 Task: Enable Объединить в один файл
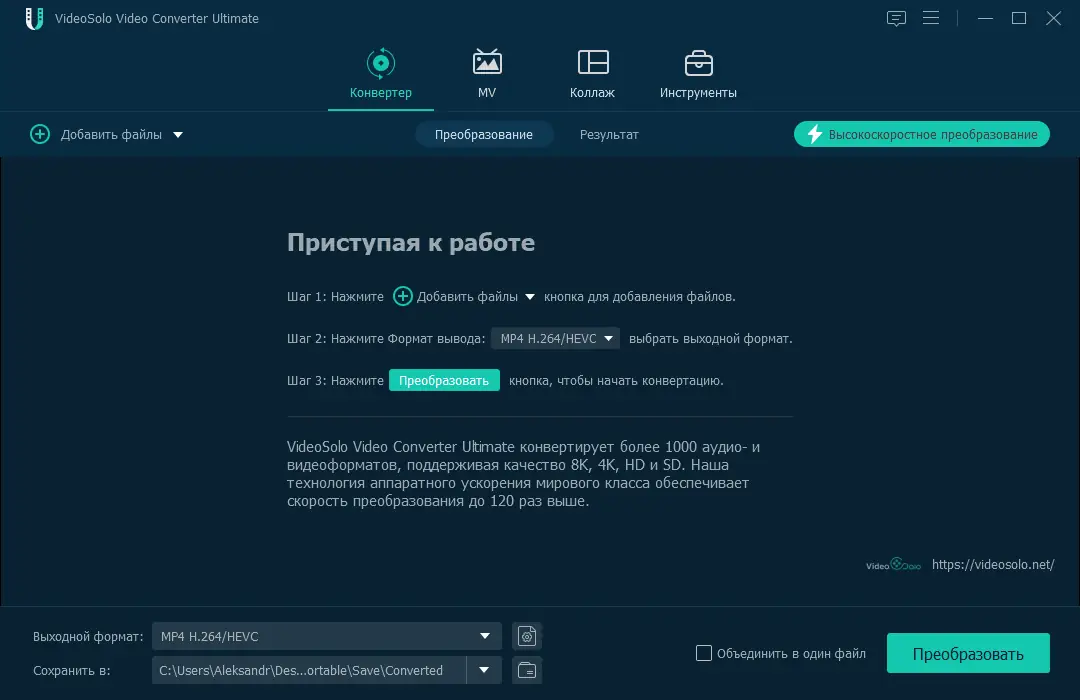[704, 653]
